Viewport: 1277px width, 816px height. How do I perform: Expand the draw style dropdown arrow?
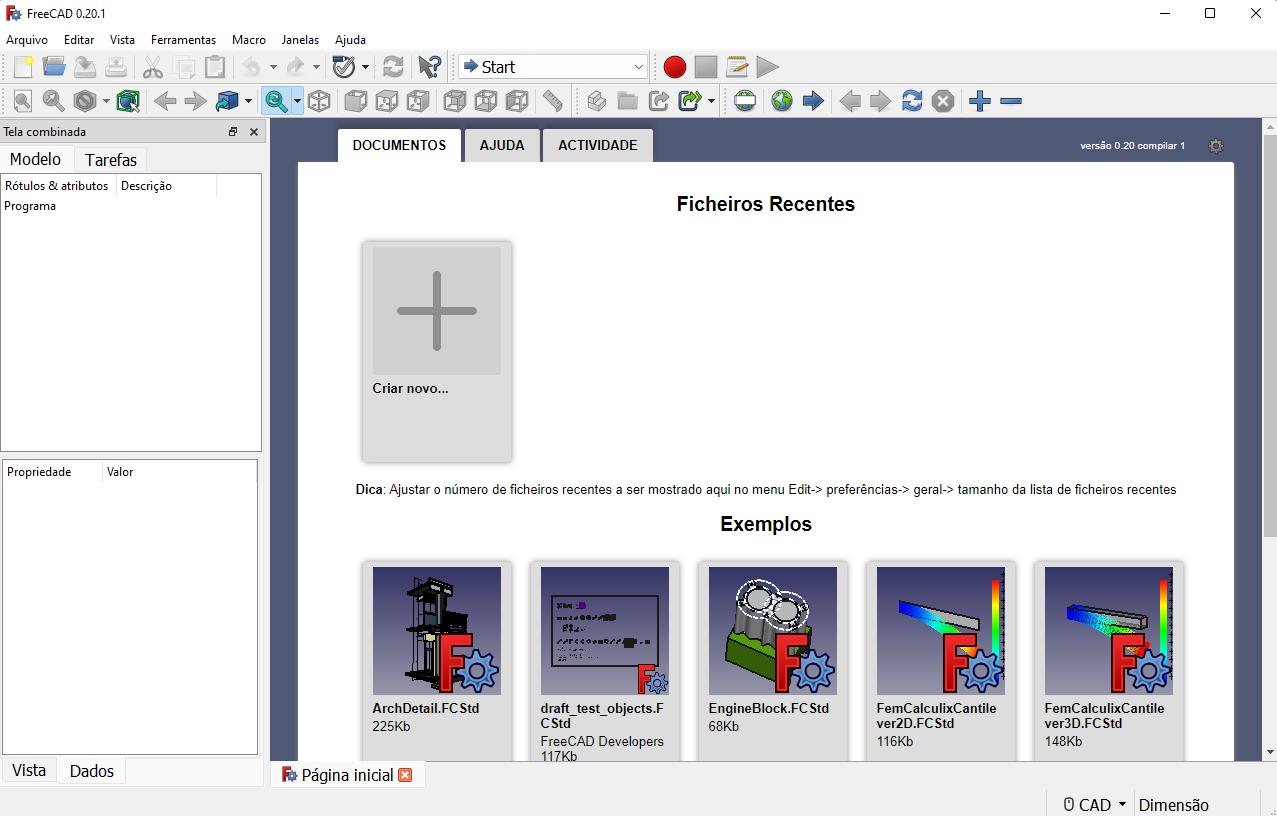(105, 101)
